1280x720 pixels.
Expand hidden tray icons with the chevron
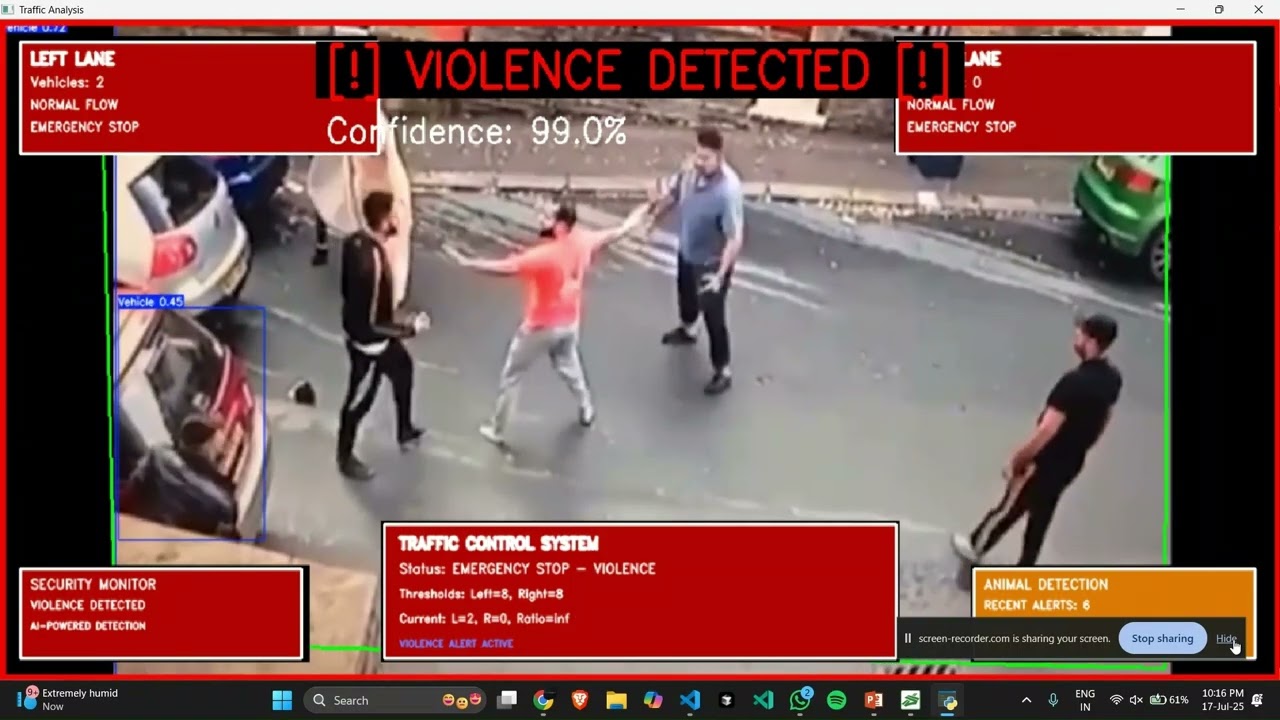(x=1026, y=700)
